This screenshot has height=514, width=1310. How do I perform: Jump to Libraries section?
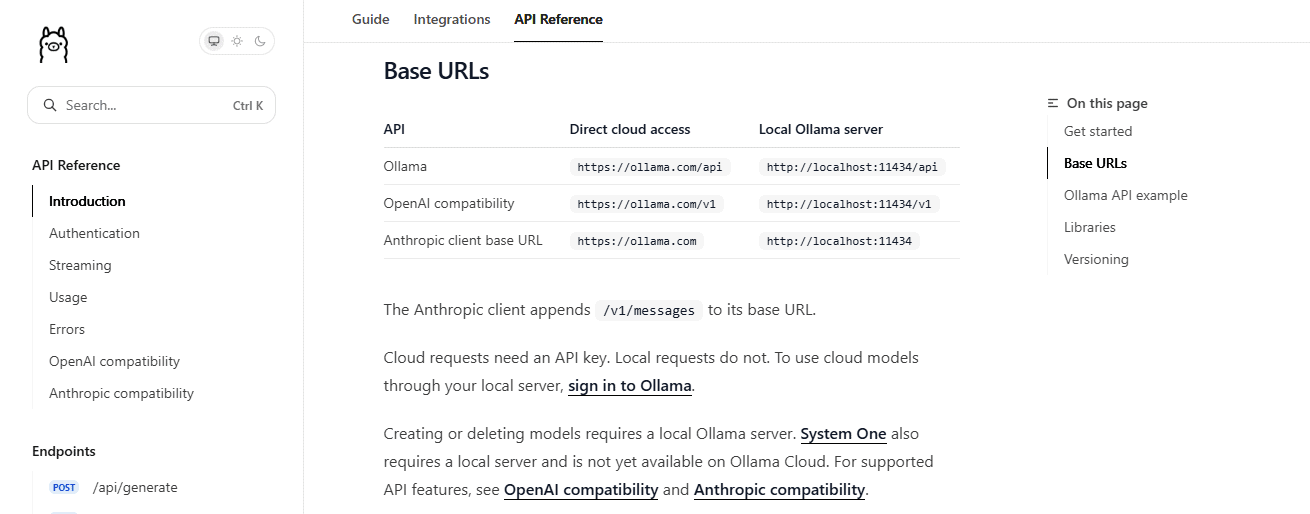coord(1090,227)
